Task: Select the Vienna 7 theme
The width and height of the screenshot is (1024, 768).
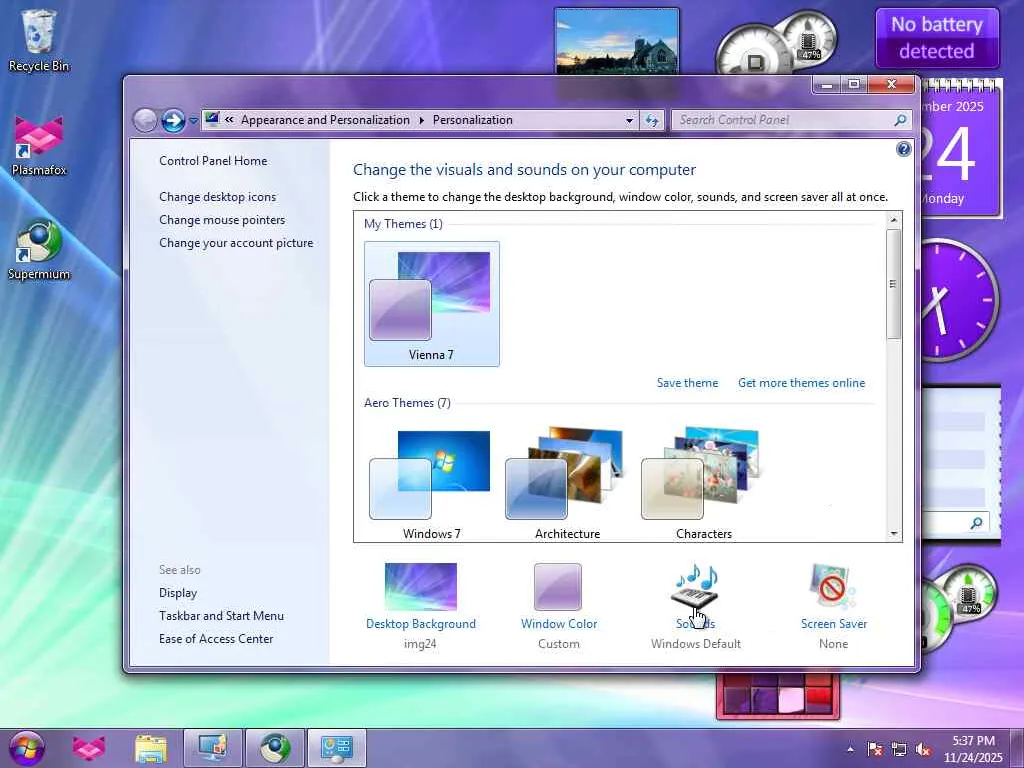Action: click(x=432, y=304)
